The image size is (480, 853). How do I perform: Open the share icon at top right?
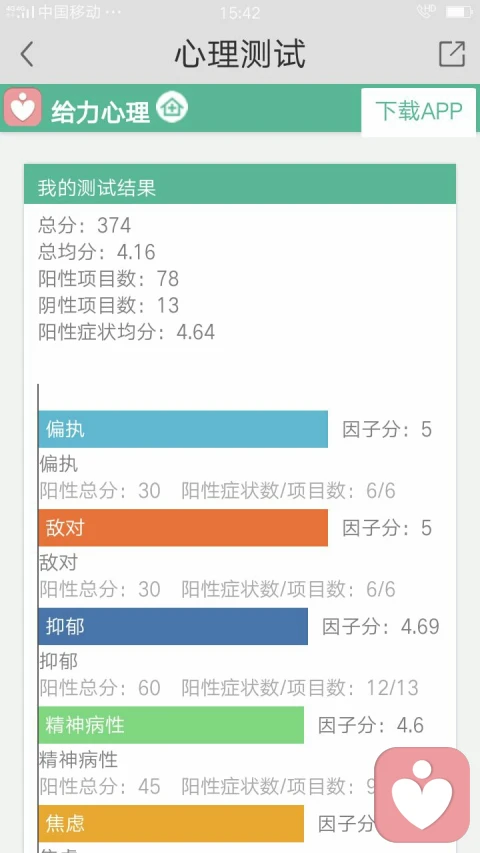coord(452,54)
